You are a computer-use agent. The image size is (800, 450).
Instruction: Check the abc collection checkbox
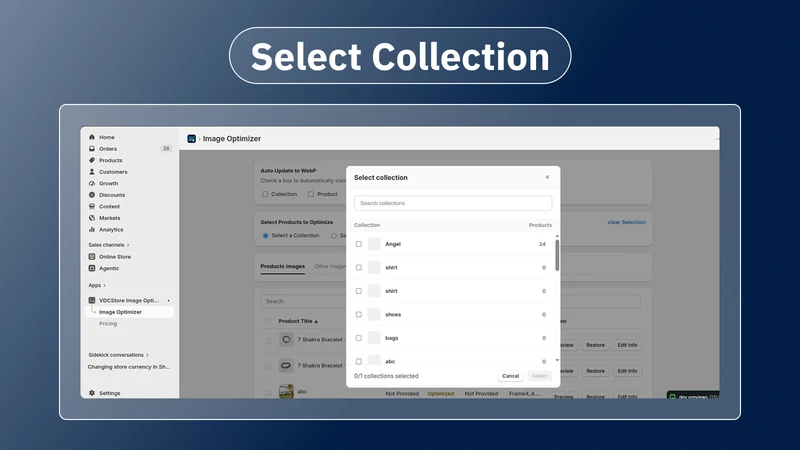359,361
